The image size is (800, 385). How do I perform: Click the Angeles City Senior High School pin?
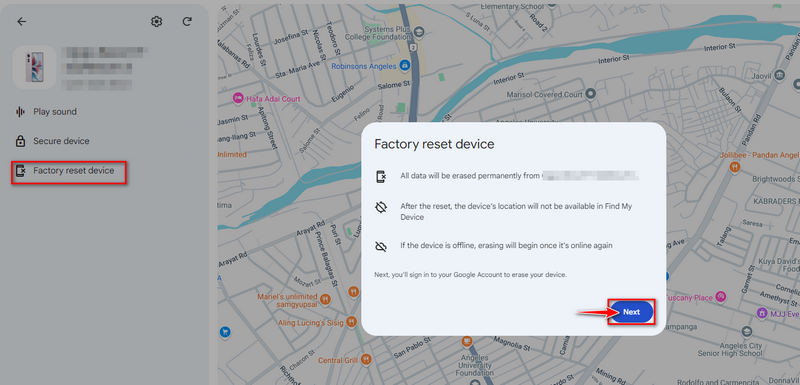point(747,331)
